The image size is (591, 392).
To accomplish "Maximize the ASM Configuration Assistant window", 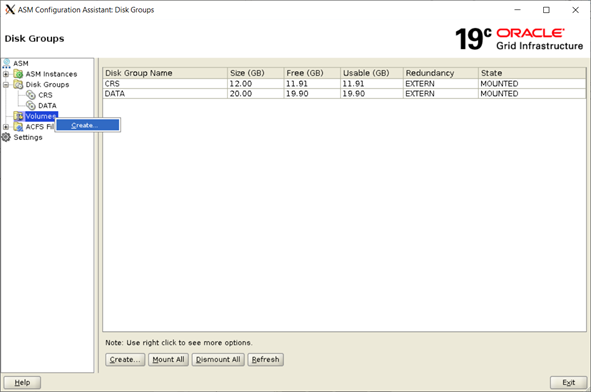I will [546, 10].
